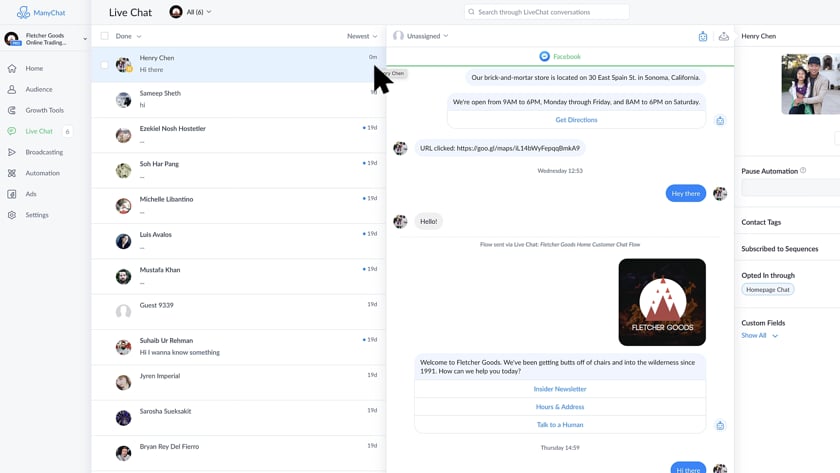This screenshot has width=840, height=473.
Task: Click the Luis Avalos avatar
Action: point(123,241)
